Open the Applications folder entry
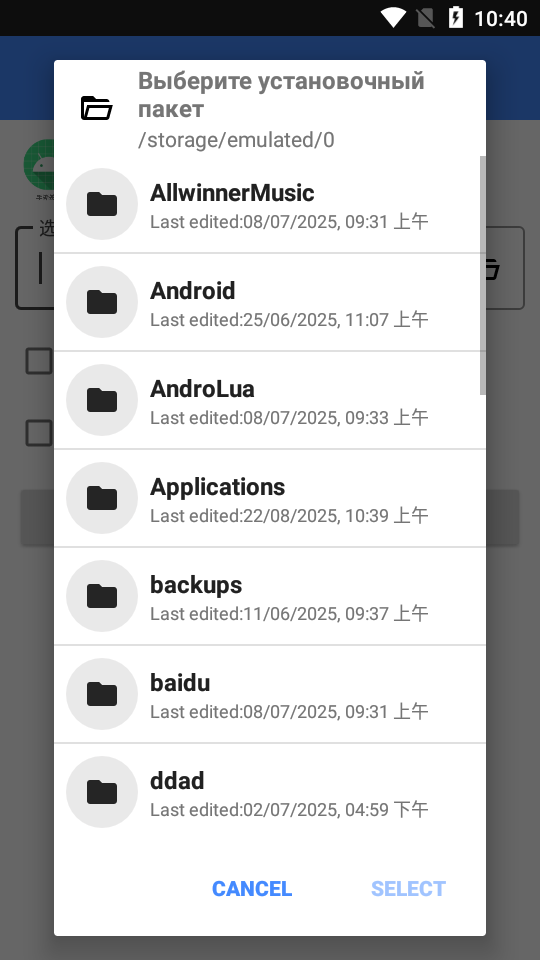Screen dimensions: 540x960 [x=269, y=498]
